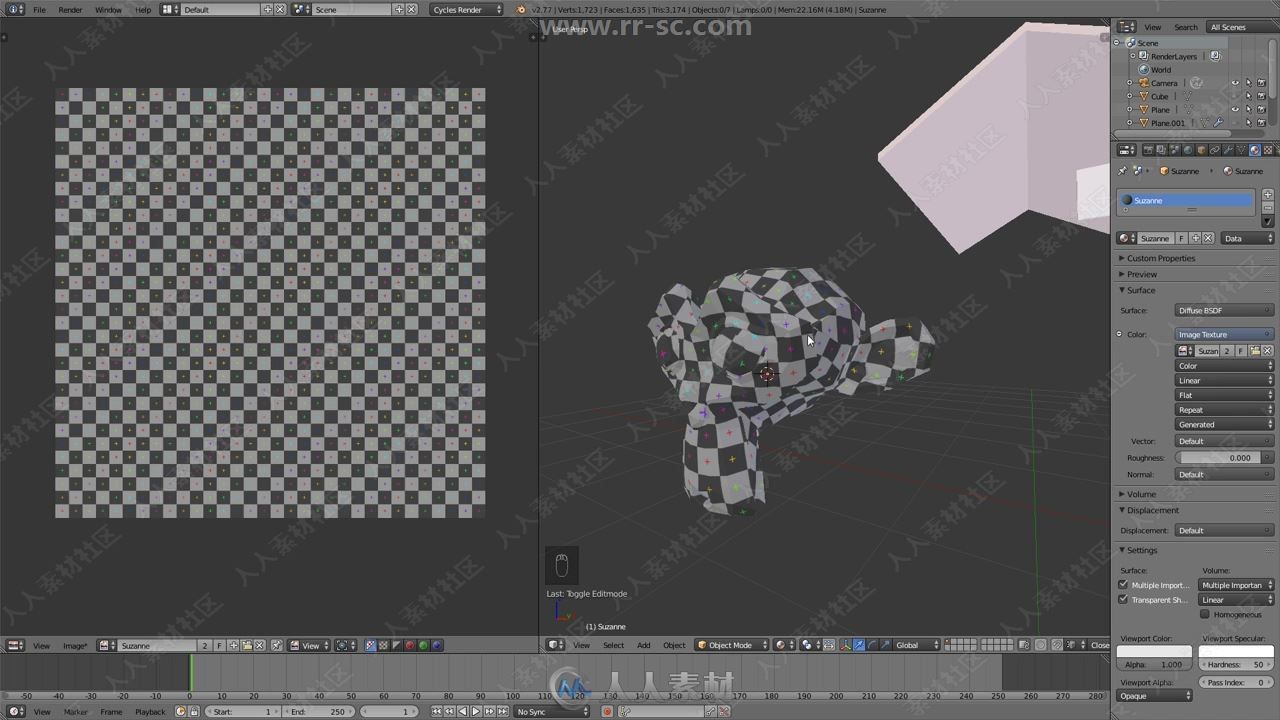The width and height of the screenshot is (1280, 720).
Task: Play animation forward button
Action: 476,712
